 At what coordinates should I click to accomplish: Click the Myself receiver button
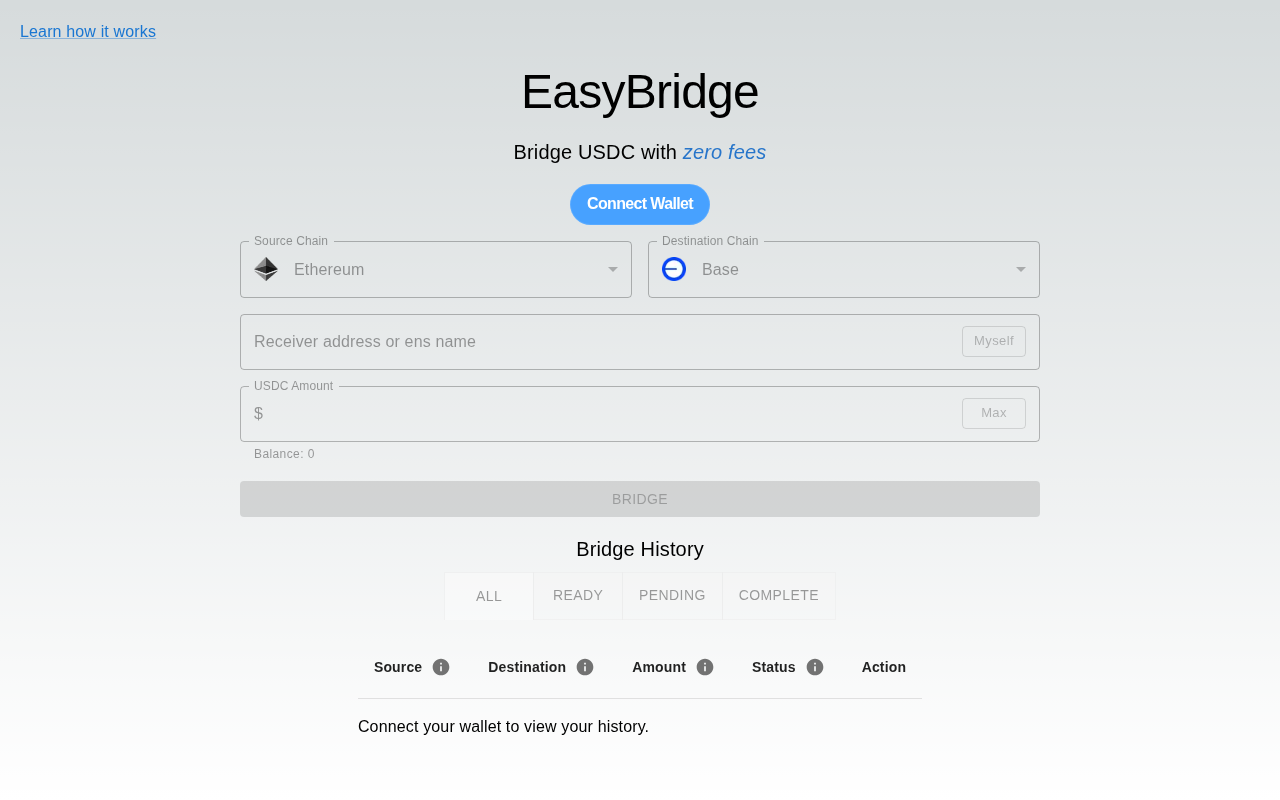(x=994, y=341)
